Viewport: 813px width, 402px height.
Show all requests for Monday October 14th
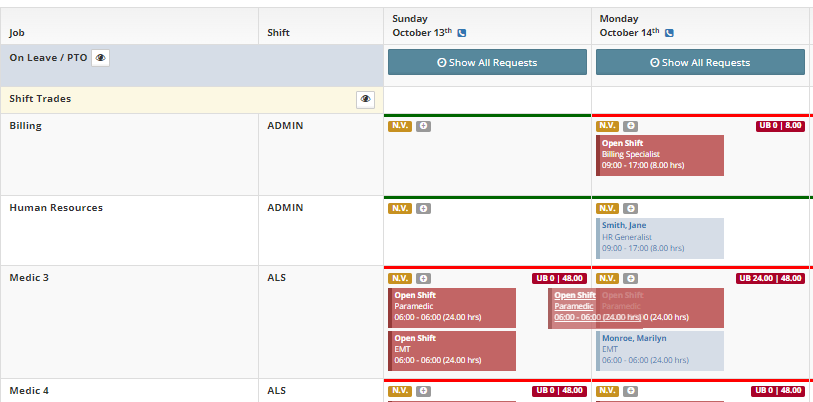coord(700,62)
